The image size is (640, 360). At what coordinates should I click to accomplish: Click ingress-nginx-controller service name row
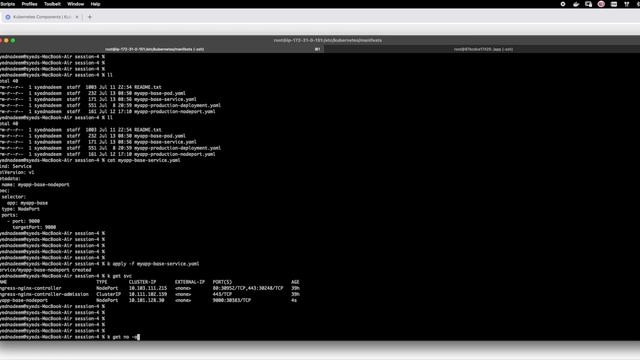click(31, 289)
